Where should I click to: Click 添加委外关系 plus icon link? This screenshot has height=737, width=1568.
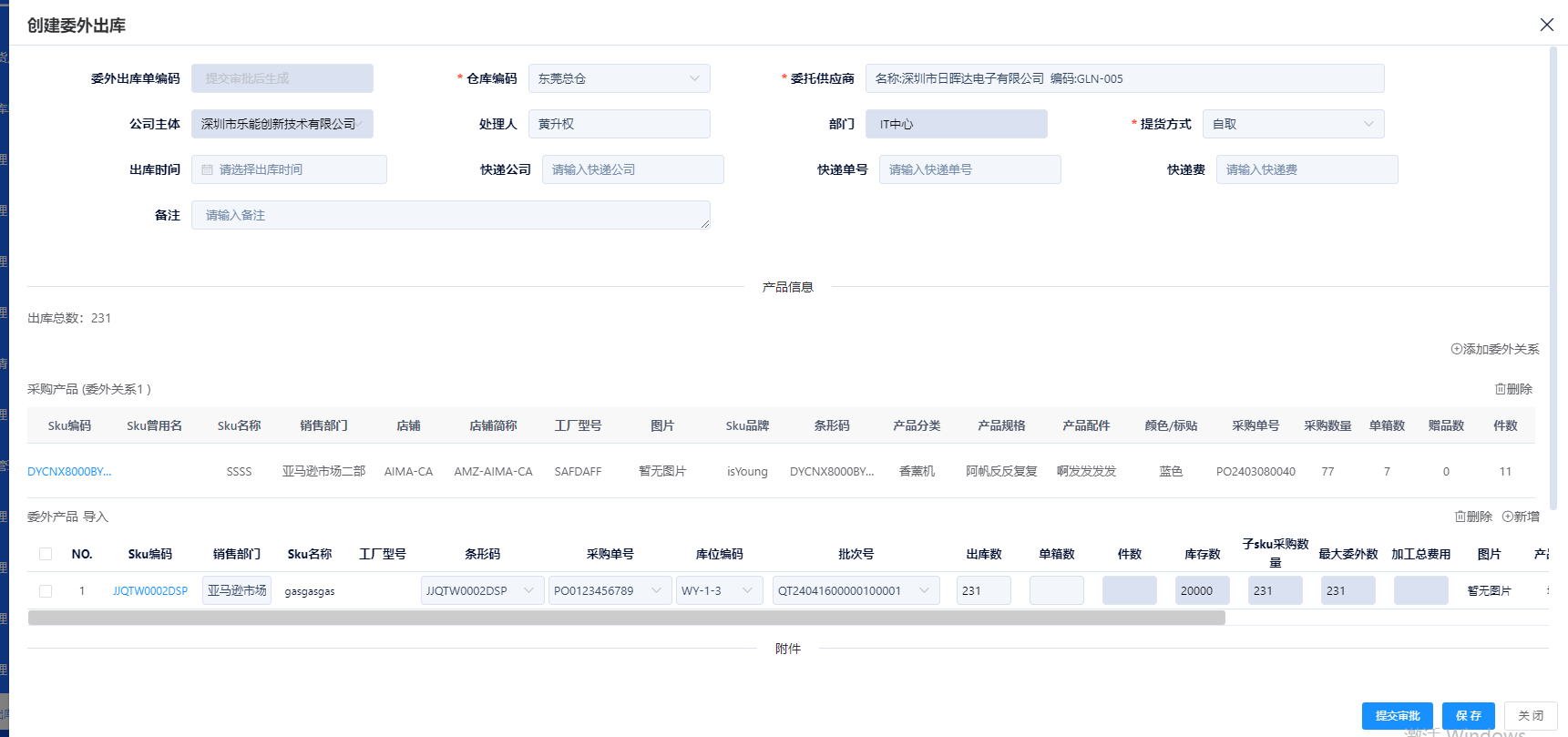(1494, 349)
